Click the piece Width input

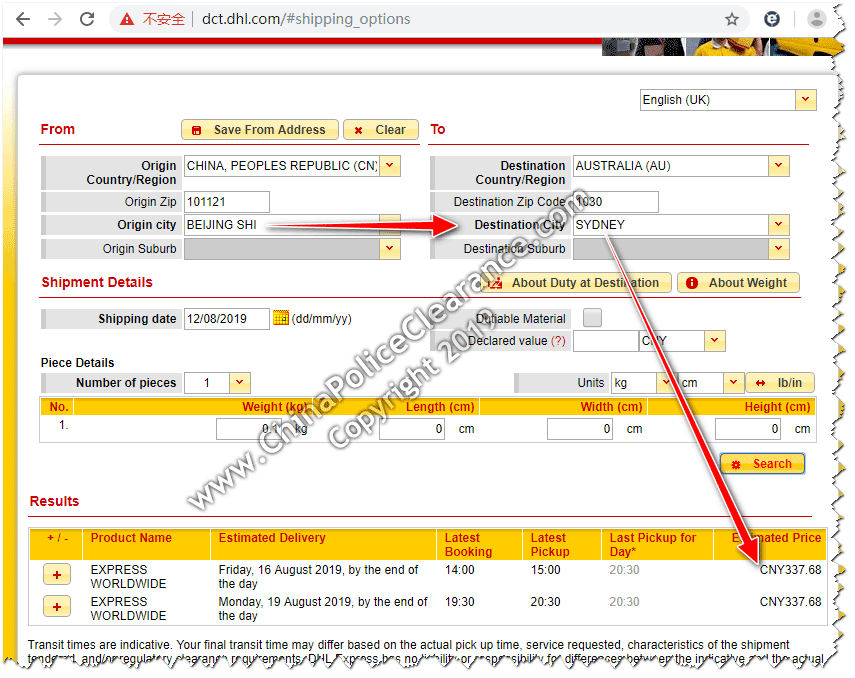coord(580,429)
